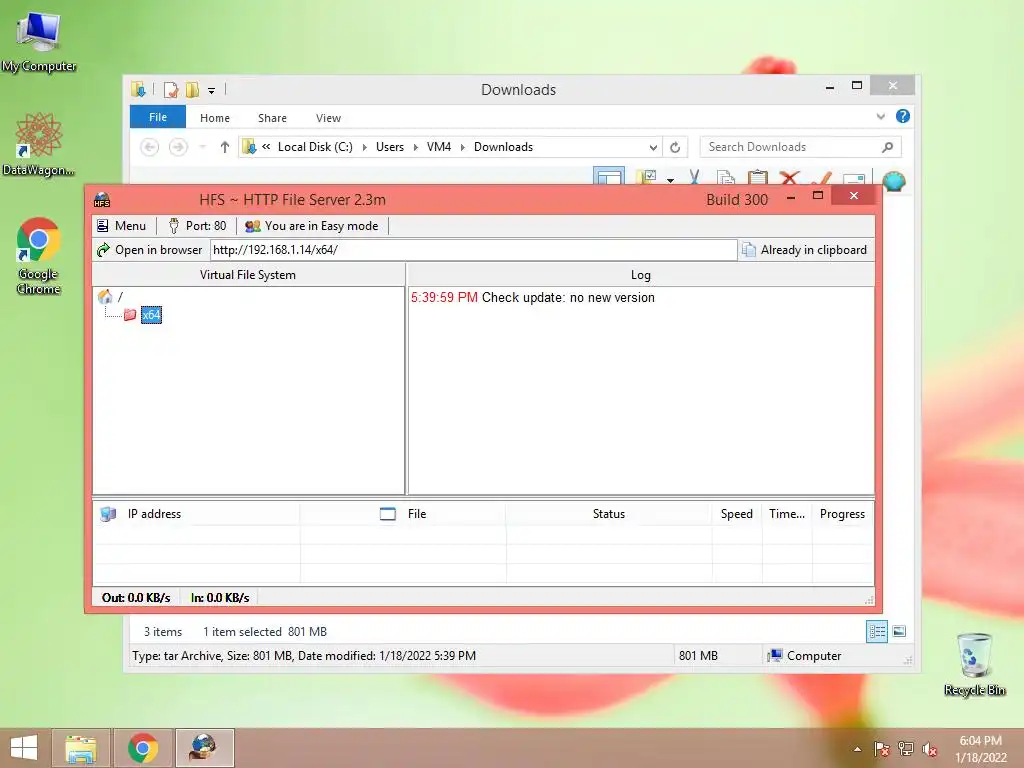
Task: Click the Time column header
Action: [x=787, y=514]
